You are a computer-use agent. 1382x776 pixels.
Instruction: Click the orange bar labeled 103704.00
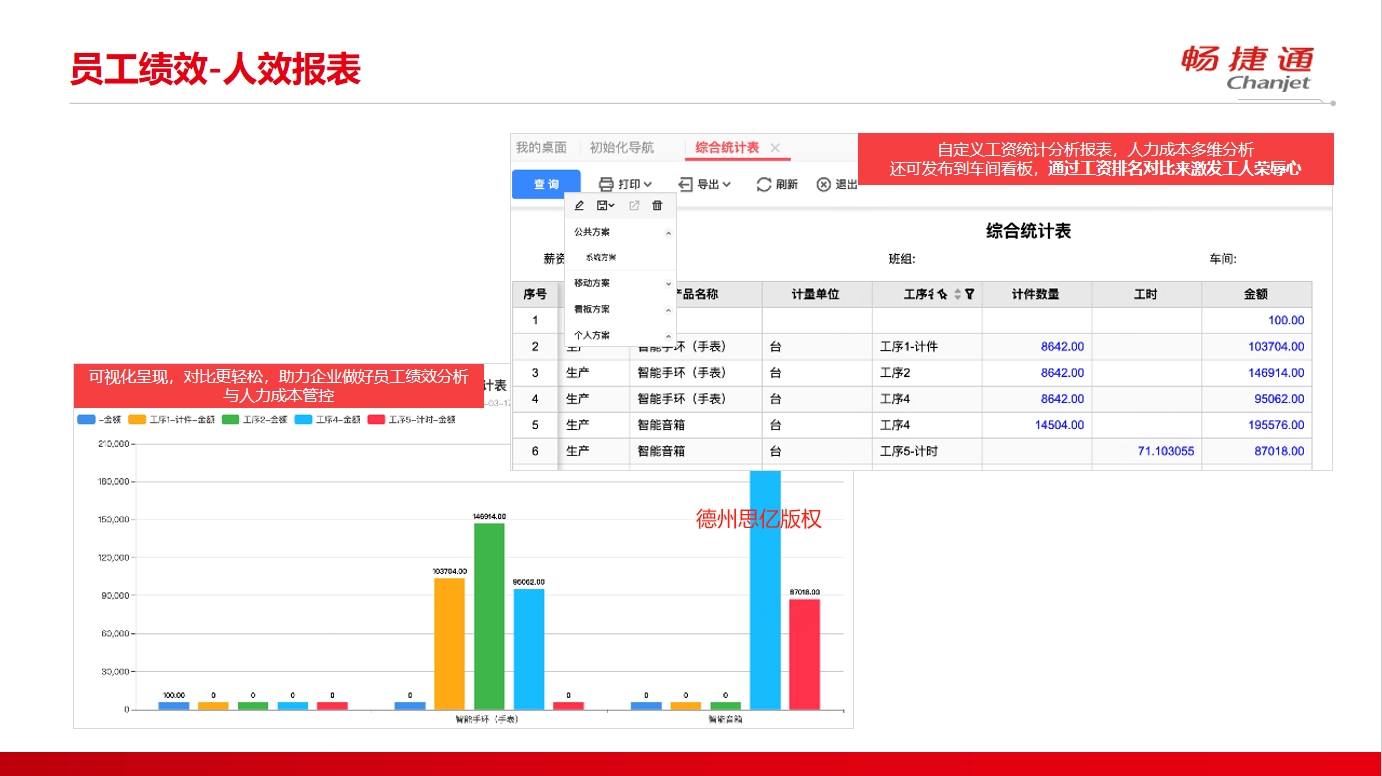coord(449,644)
